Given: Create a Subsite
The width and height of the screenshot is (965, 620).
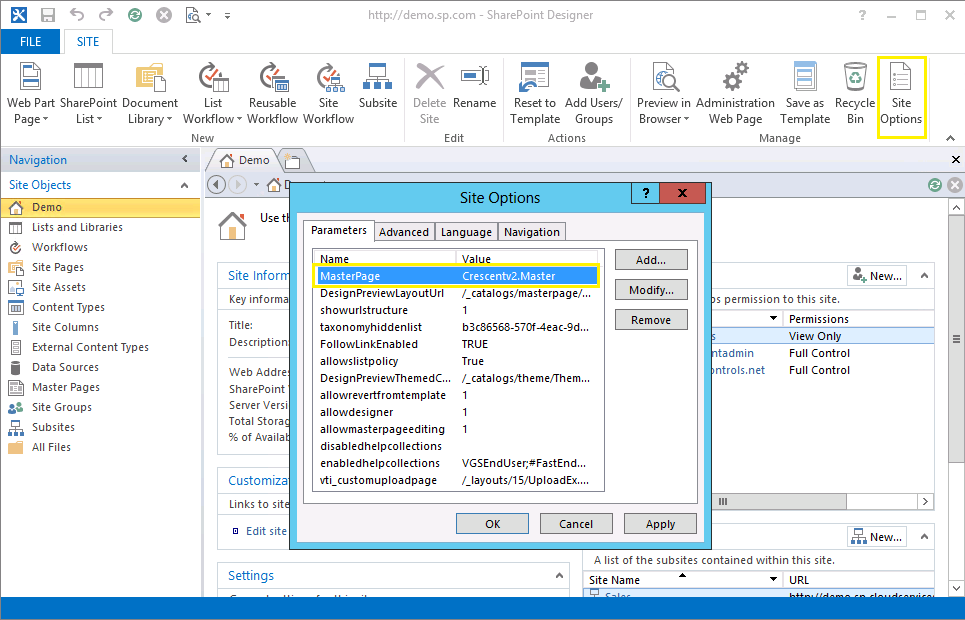Looking at the screenshot, I should [x=378, y=94].
